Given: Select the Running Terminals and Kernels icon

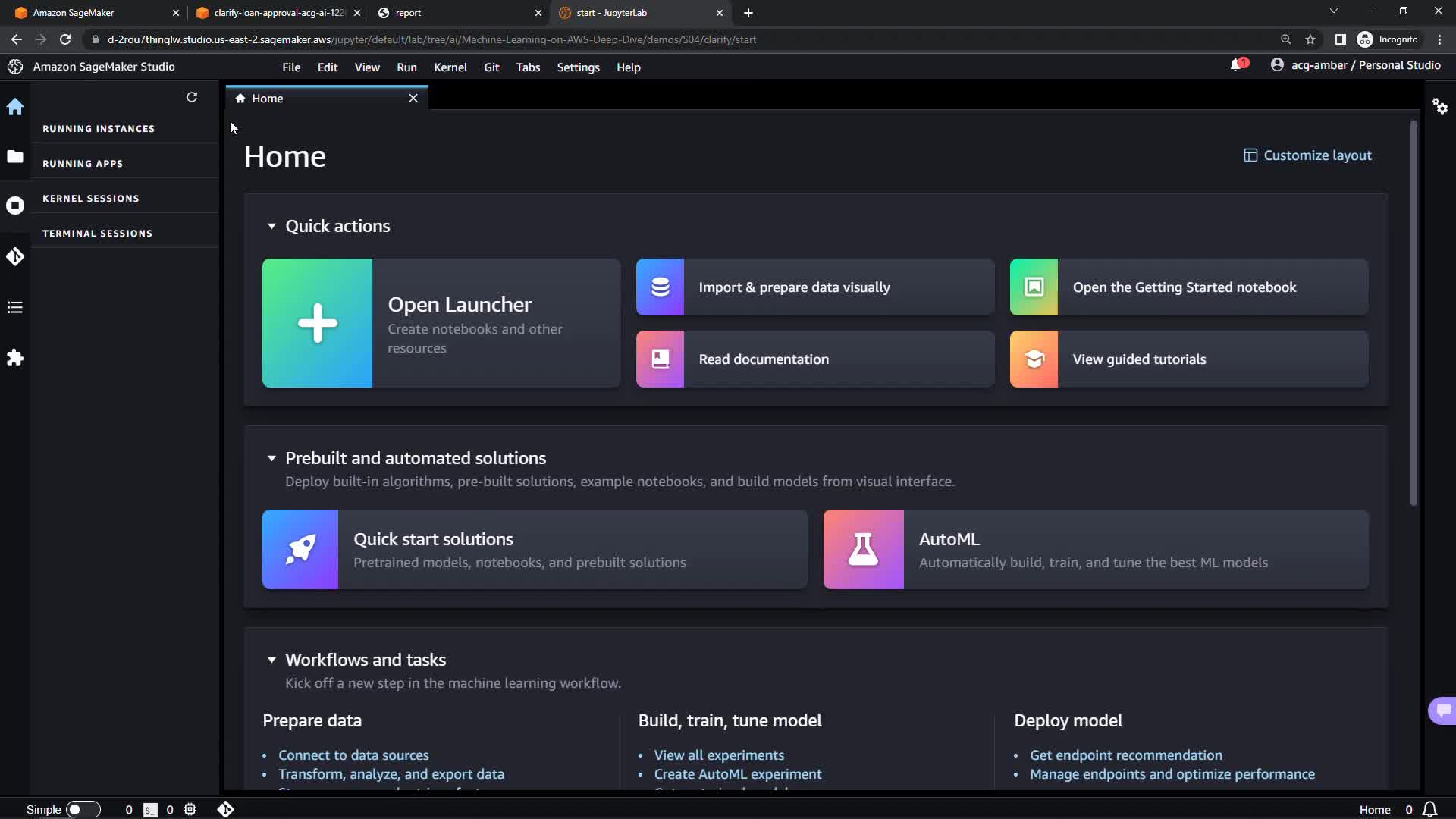Looking at the screenshot, I should pos(15,206).
